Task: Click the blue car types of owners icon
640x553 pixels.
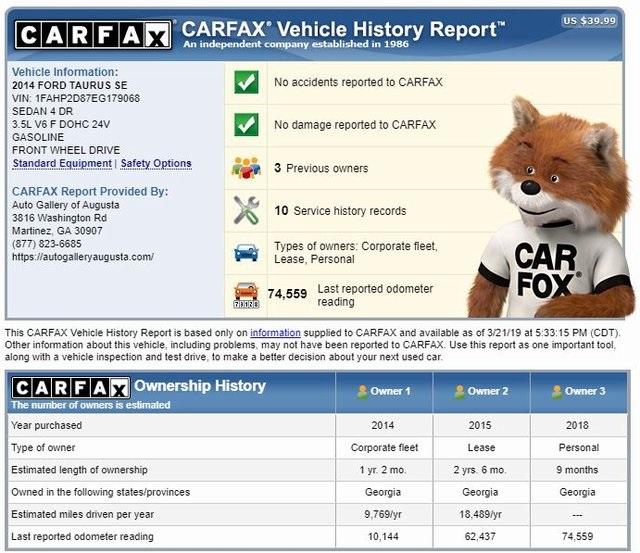Action: click(x=246, y=253)
